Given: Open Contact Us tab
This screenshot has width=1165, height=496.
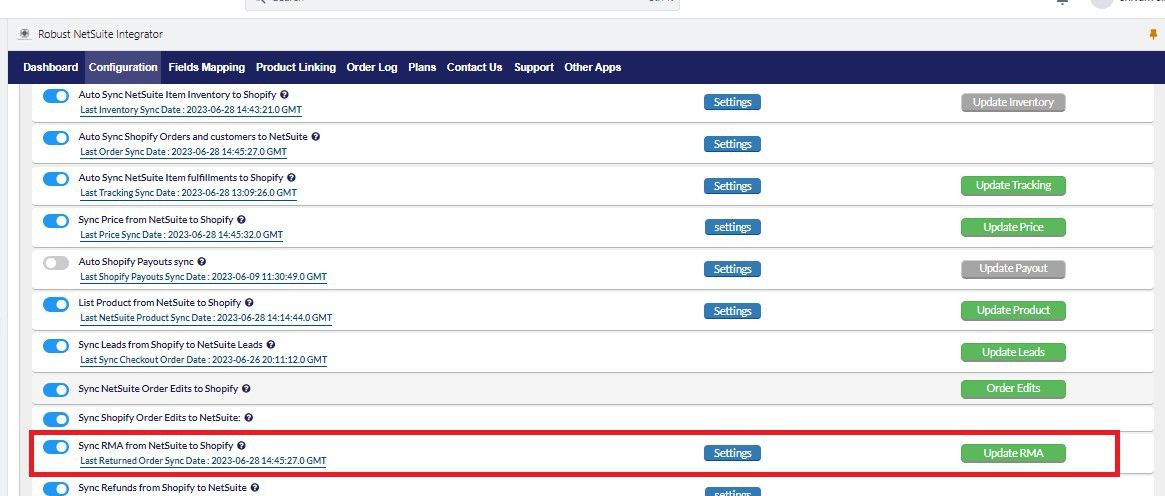Looking at the screenshot, I should click(475, 67).
